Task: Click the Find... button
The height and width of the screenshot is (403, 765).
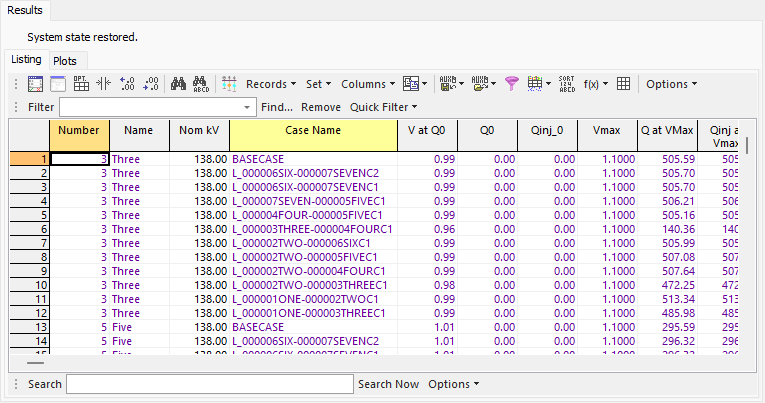Action: click(277, 107)
